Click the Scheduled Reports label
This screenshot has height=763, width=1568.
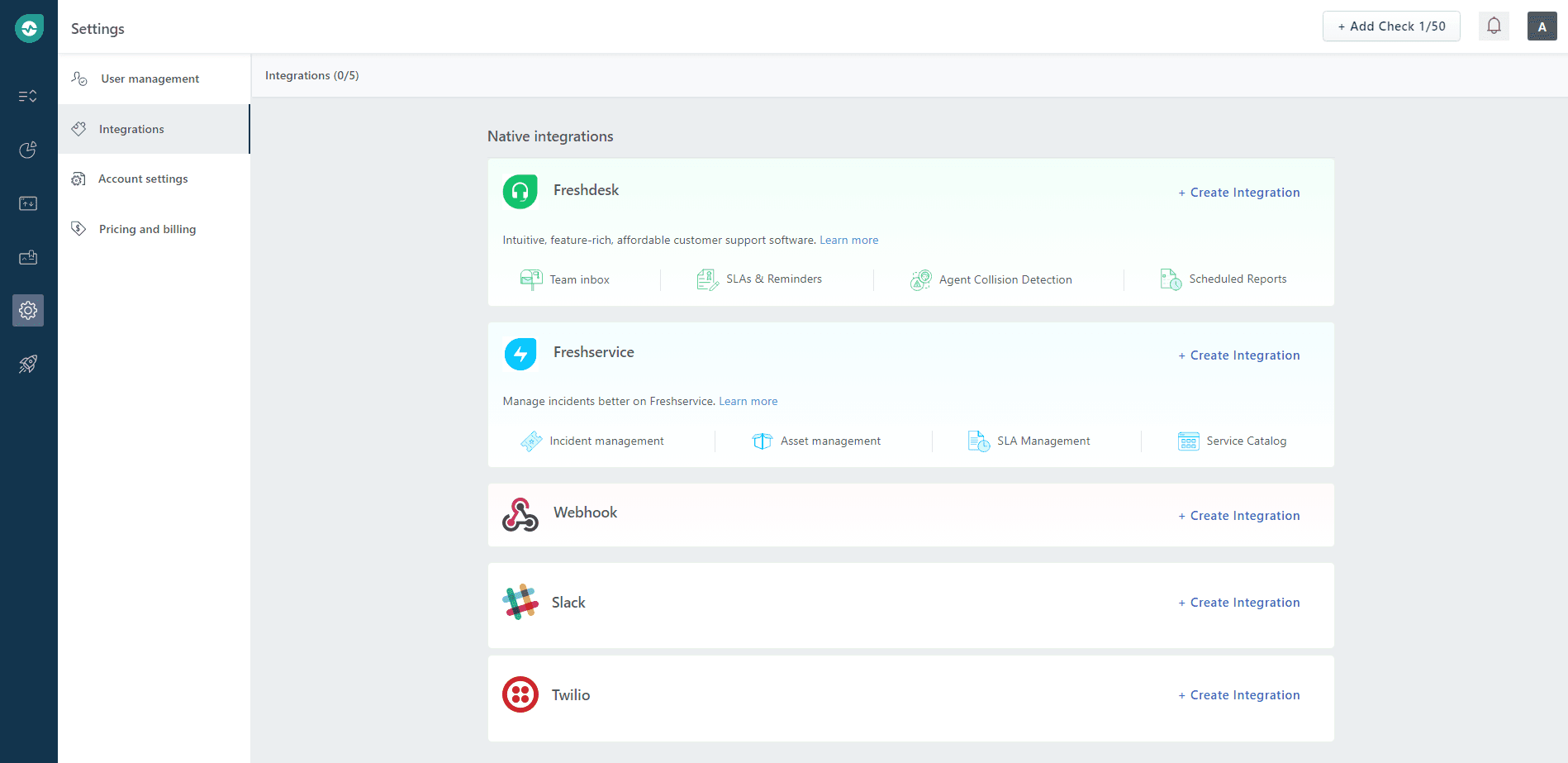1238,279
